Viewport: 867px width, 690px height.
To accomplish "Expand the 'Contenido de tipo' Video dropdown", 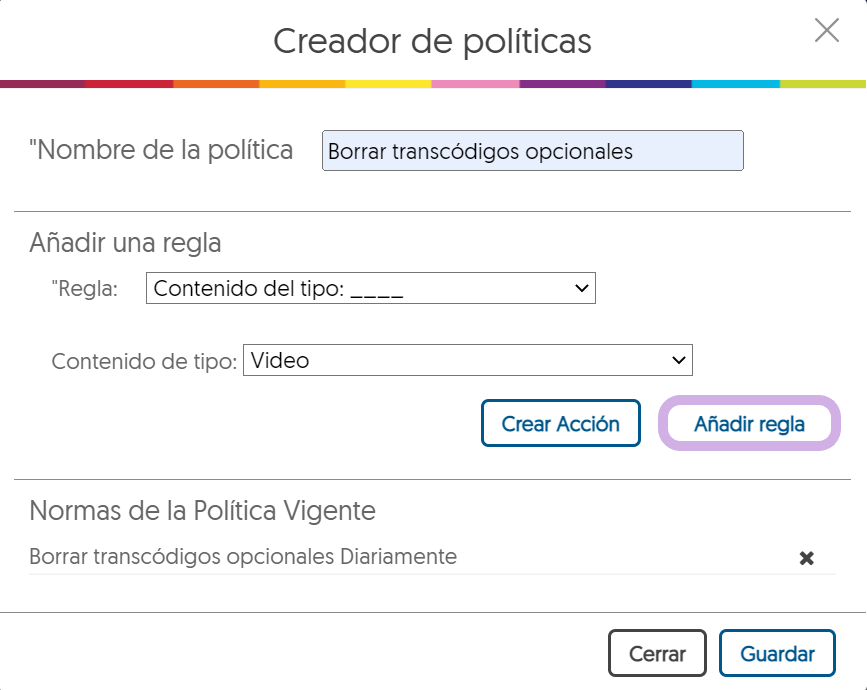I will pos(467,360).
